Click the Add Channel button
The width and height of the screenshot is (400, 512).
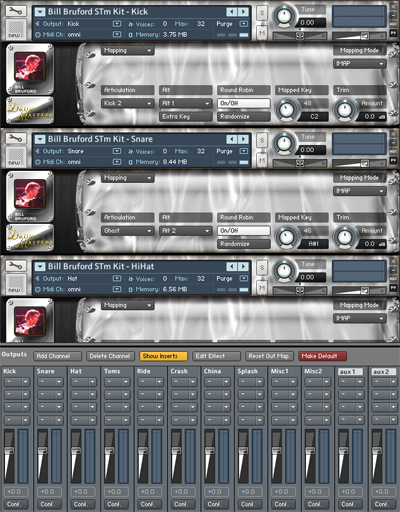57,356
